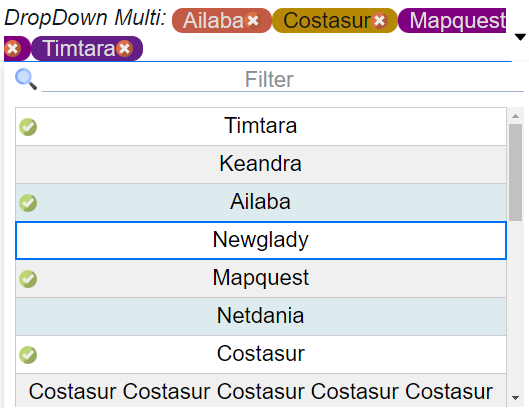Screen dimensions: 529x408
Task: Click the list scrollbar thumb
Action: pos(516,172)
